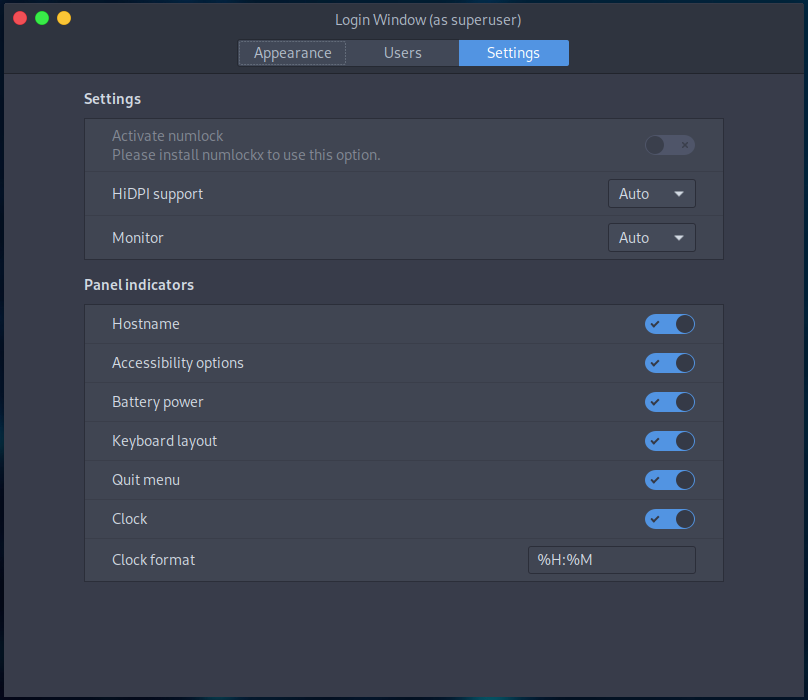This screenshot has width=808, height=700.
Task: Click the Panel indicators section heading
Action: pos(139,285)
